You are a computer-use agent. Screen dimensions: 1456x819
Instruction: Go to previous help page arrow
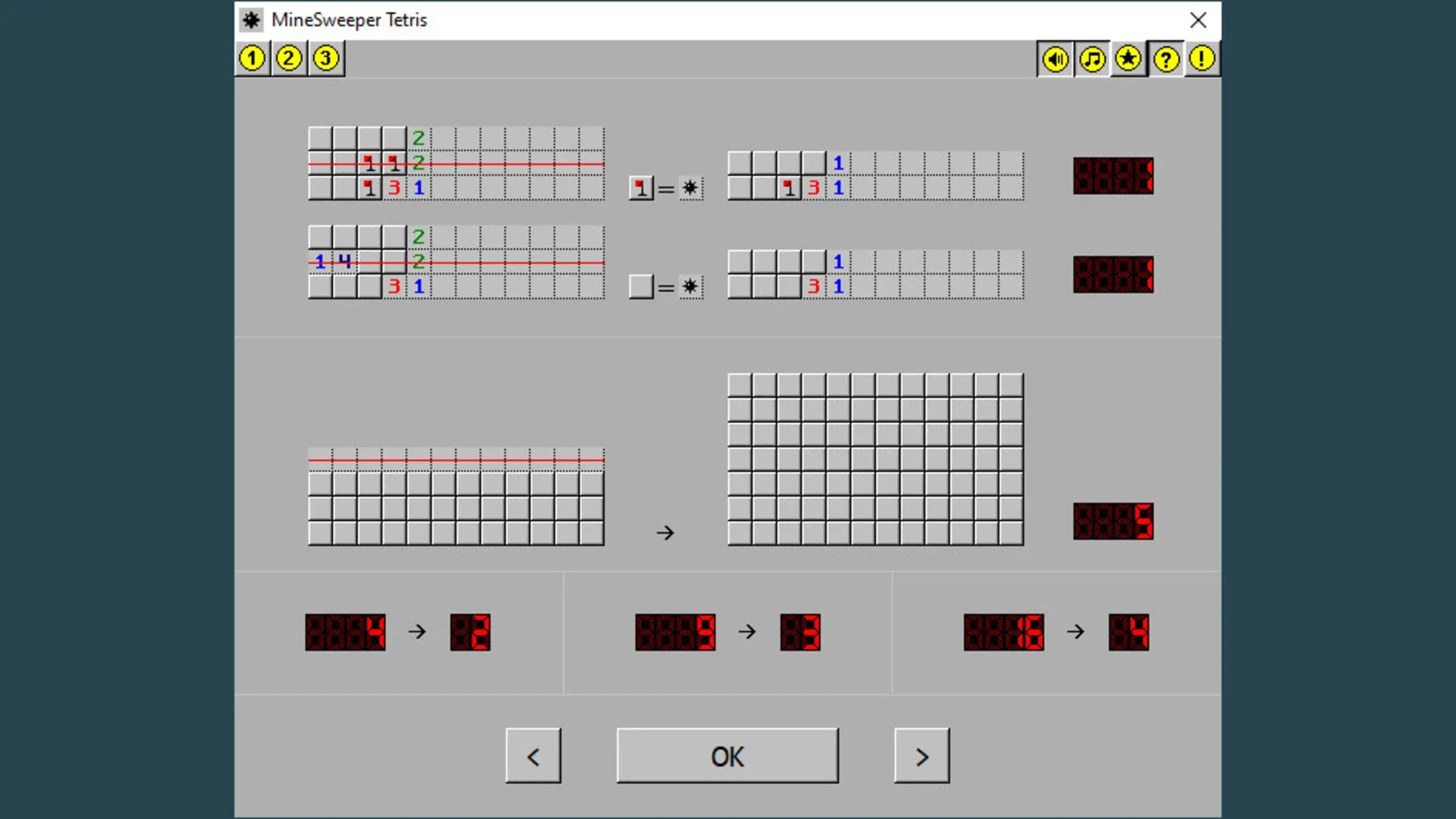click(533, 756)
